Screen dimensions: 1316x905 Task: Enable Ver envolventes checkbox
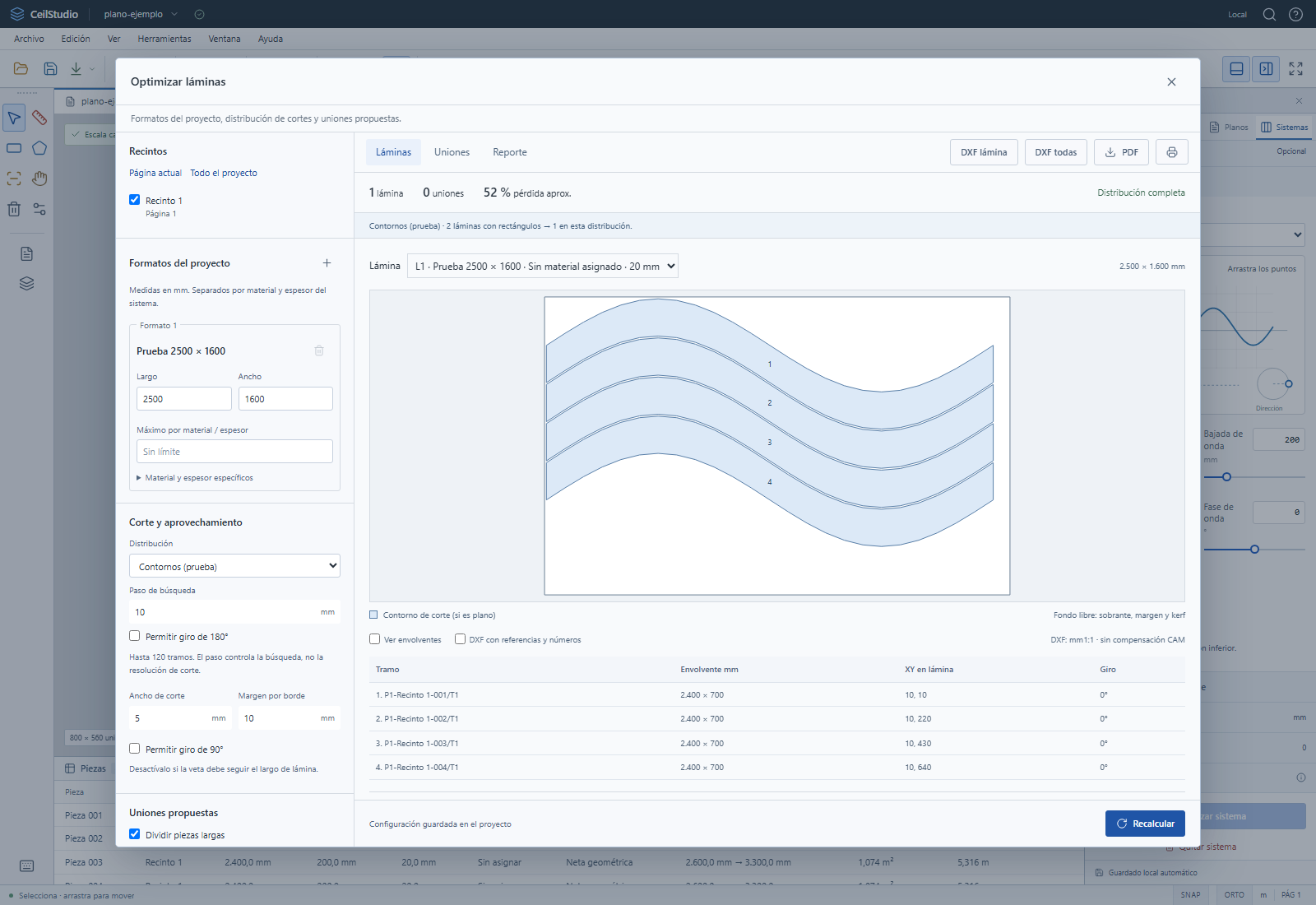pyautogui.click(x=374, y=639)
